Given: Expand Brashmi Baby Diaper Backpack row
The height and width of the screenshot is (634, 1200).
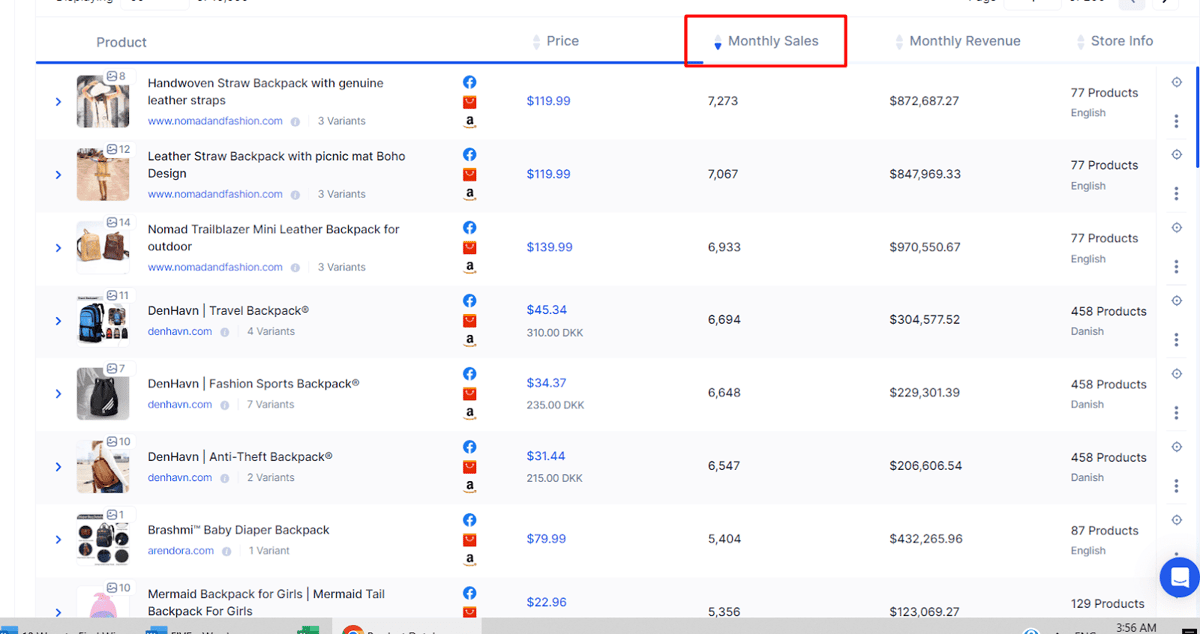Looking at the screenshot, I should 58,540.
